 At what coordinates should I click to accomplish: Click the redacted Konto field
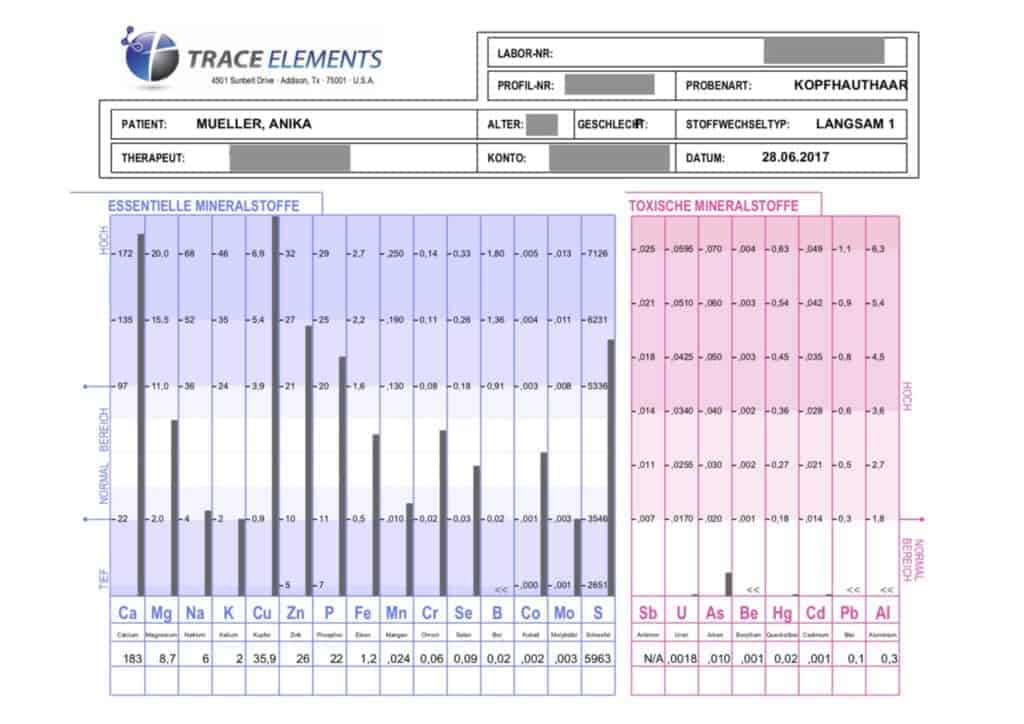click(x=609, y=158)
